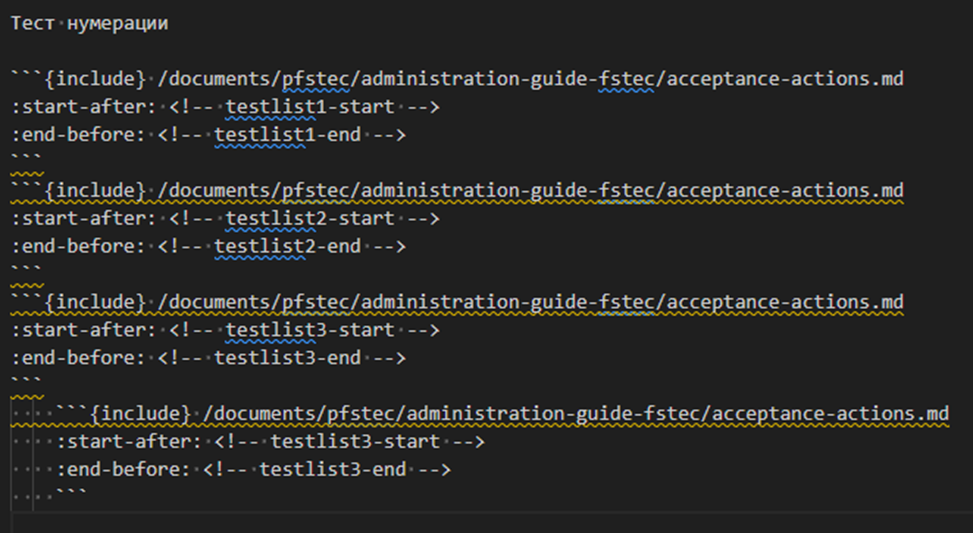The image size is (973, 533).
Task: Open the path in third non-indented include
Action: pyautogui.click(x=530, y=302)
